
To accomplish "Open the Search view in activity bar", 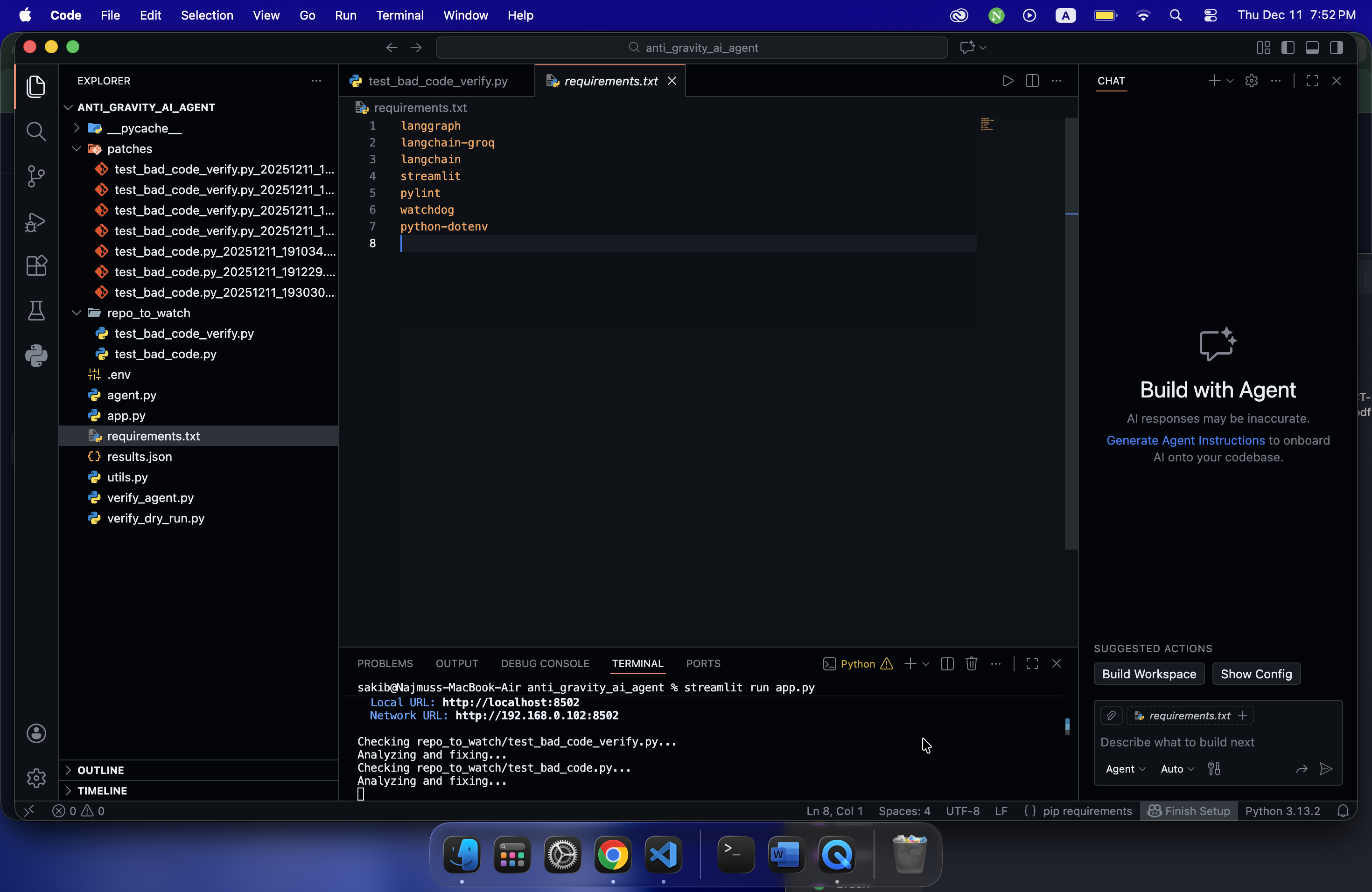I will (36, 132).
